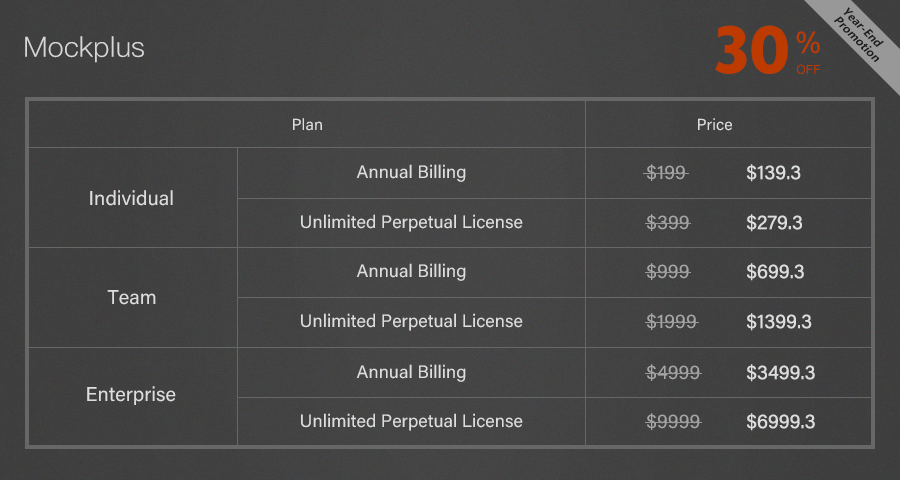Select Enterprise Unlimited Perpetual License option
The height and width of the screenshot is (480, 900).
[x=411, y=421]
